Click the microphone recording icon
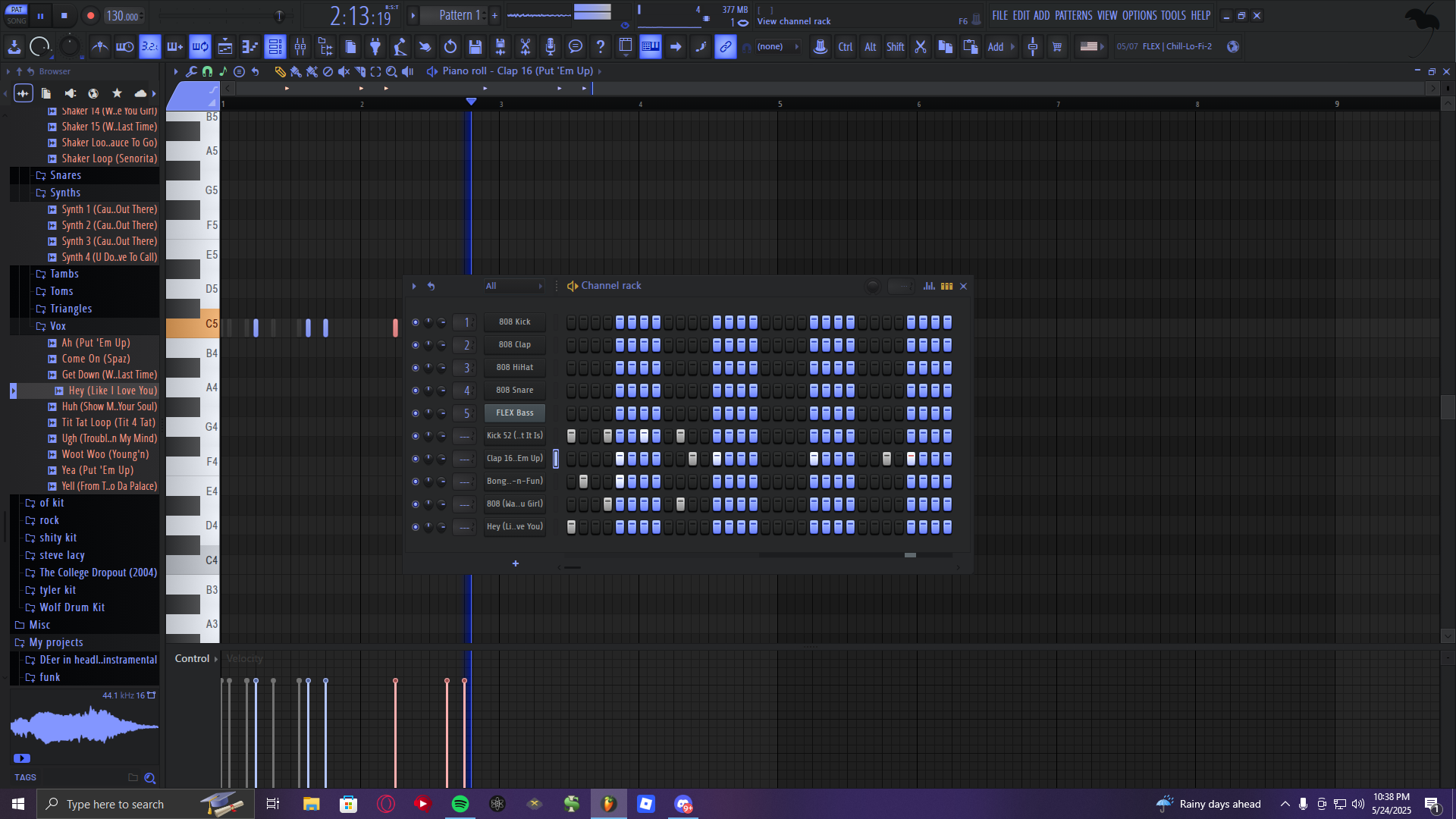 tap(551, 47)
